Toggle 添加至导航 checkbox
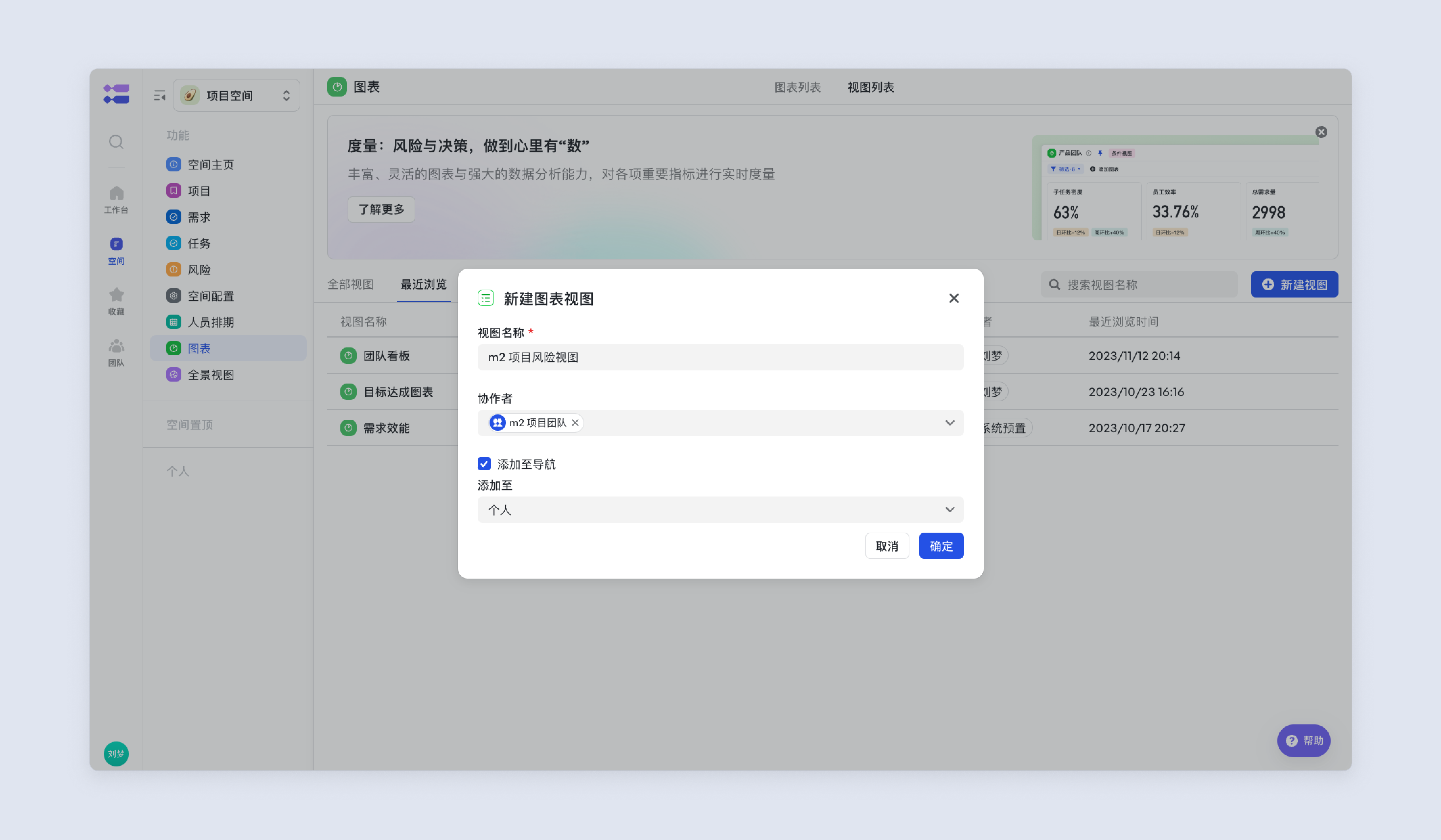Viewport: 1441px width, 840px height. 484,464
